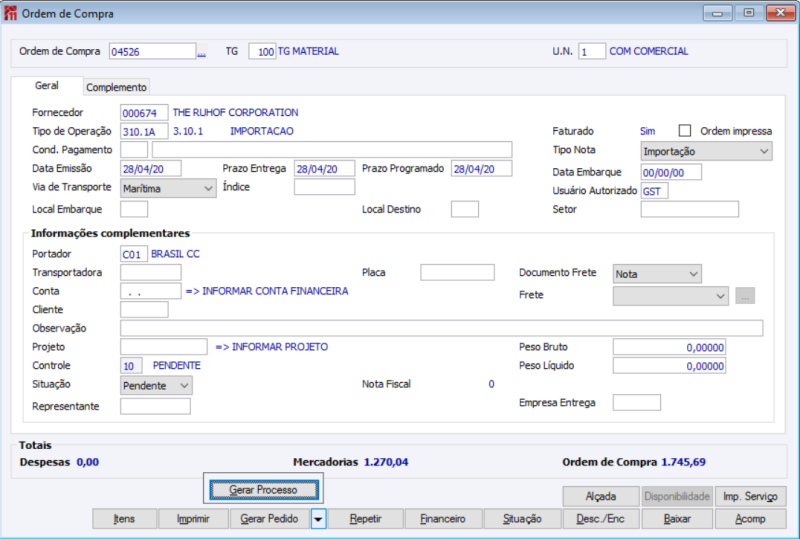Click the Ordem de Compra app icon

(x=10, y=13)
